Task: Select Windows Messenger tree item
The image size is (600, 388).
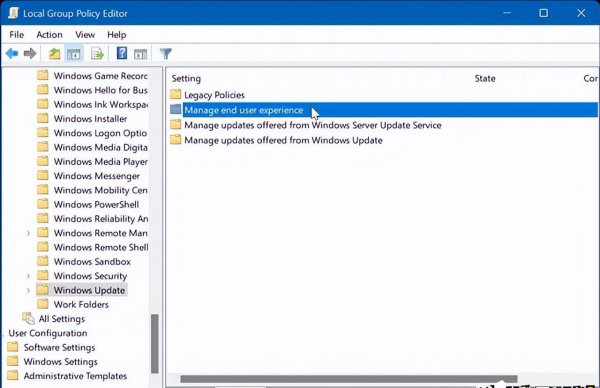Action: coord(97,176)
